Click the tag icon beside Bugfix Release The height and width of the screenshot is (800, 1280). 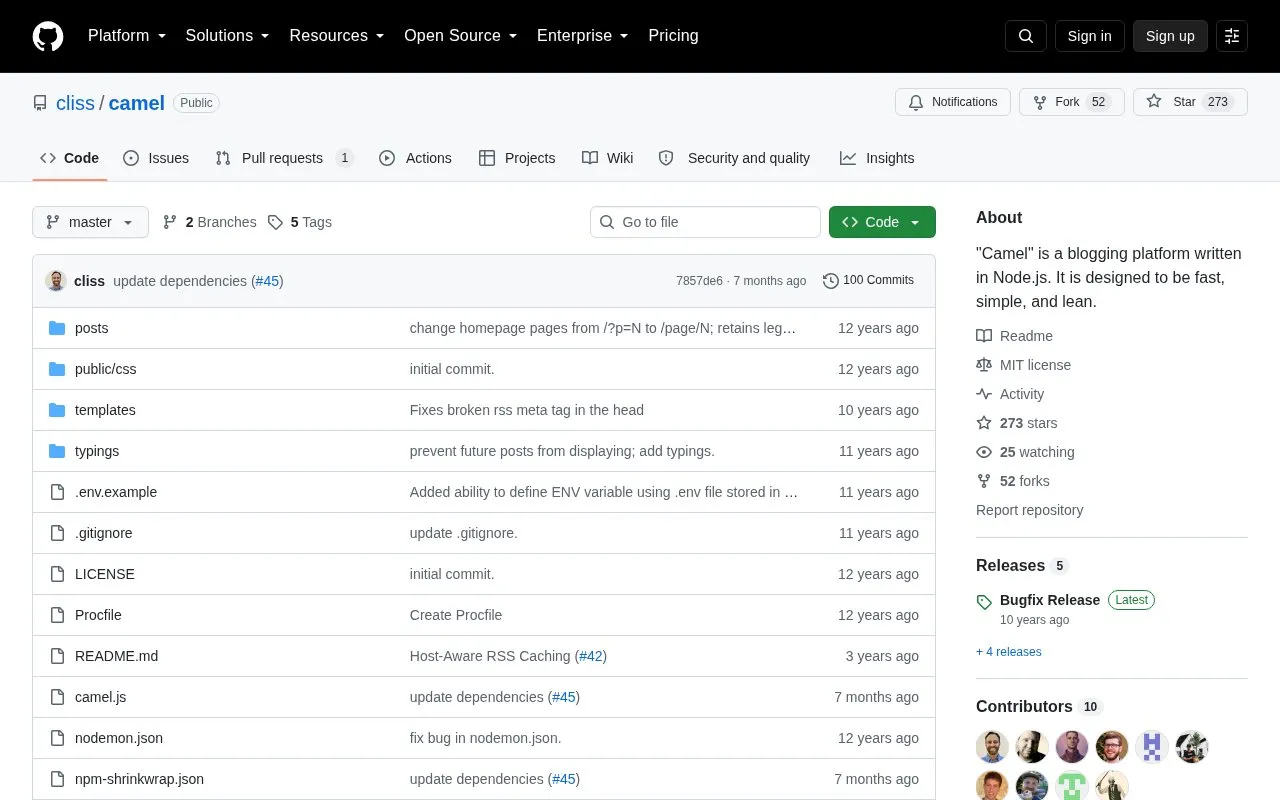click(x=984, y=601)
